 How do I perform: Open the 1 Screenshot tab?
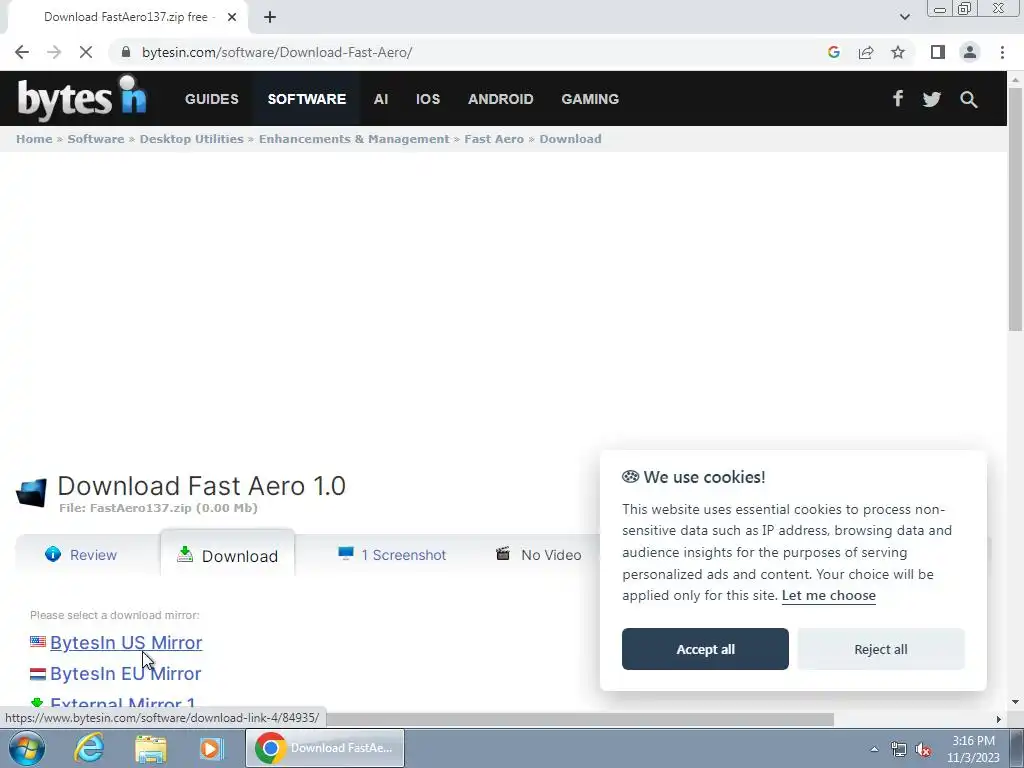392,555
